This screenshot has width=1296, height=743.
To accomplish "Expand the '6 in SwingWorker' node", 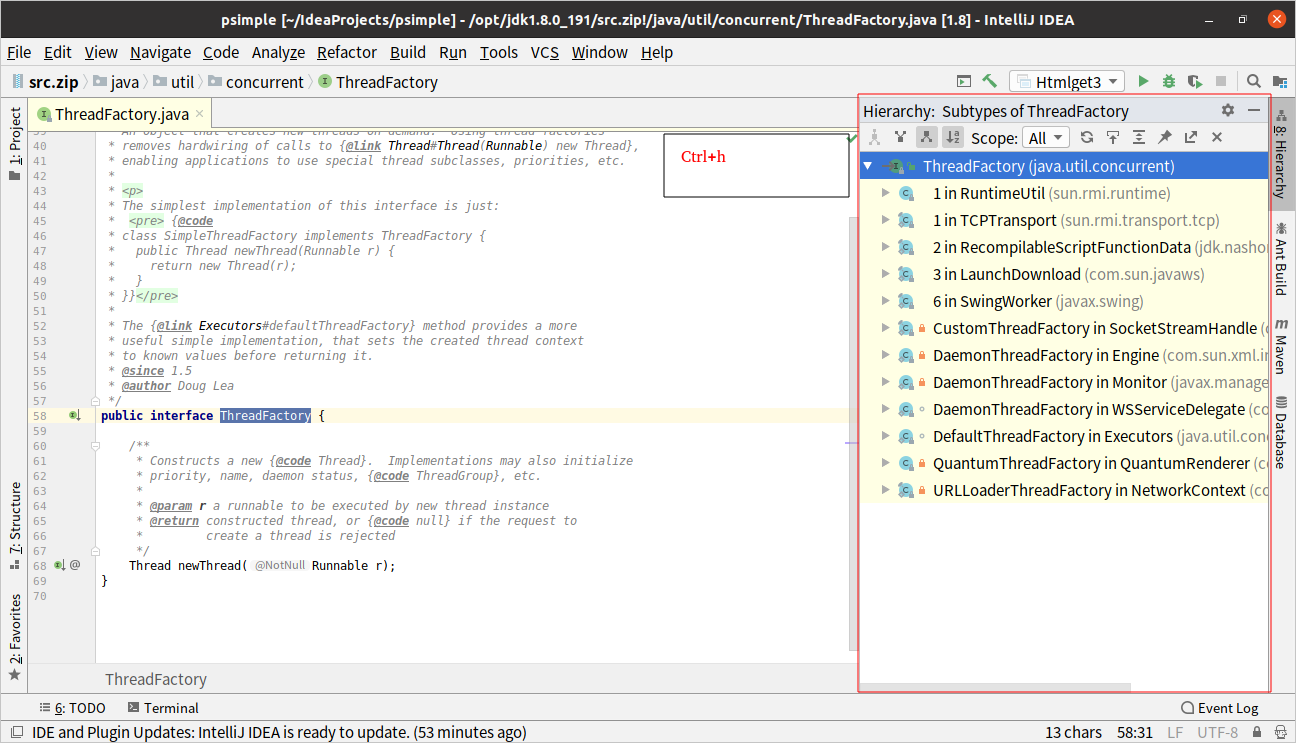I will [x=885, y=301].
